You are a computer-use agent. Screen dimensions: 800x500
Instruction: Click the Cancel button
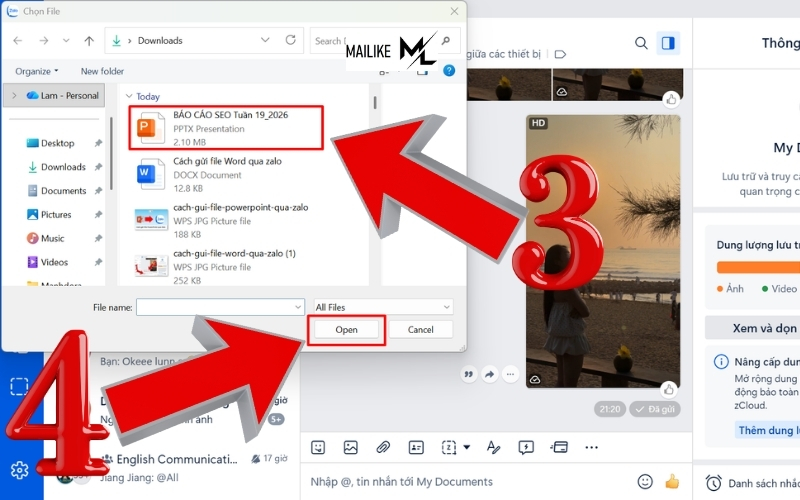tap(420, 330)
